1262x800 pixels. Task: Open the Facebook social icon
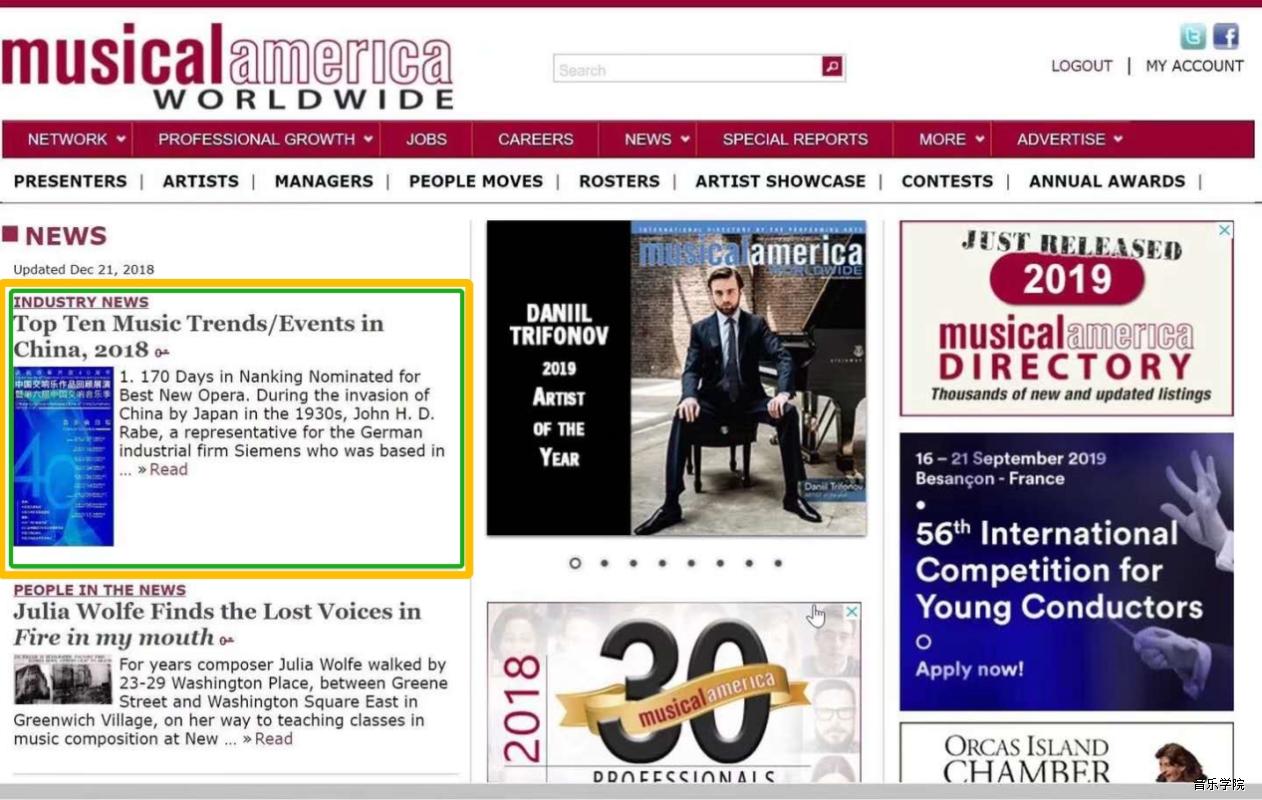point(1226,37)
